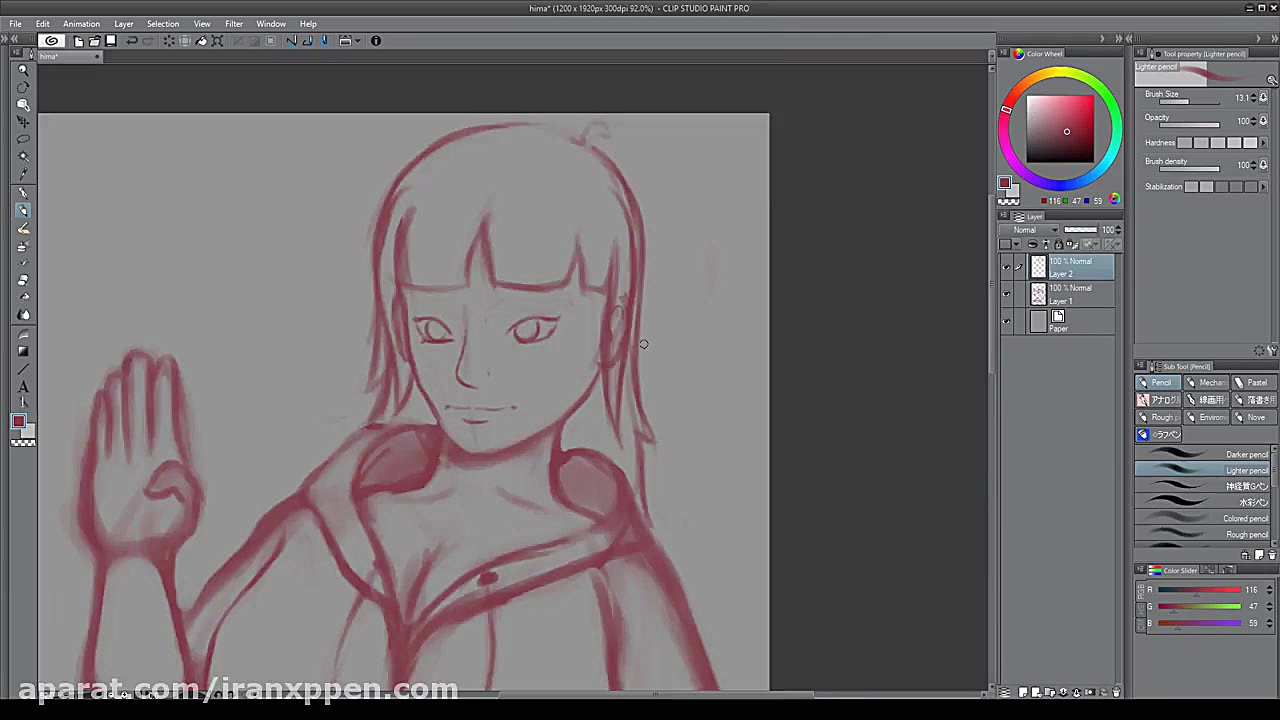Click the New document icon
Screen dimensions: 1280x720
(79, 41)
